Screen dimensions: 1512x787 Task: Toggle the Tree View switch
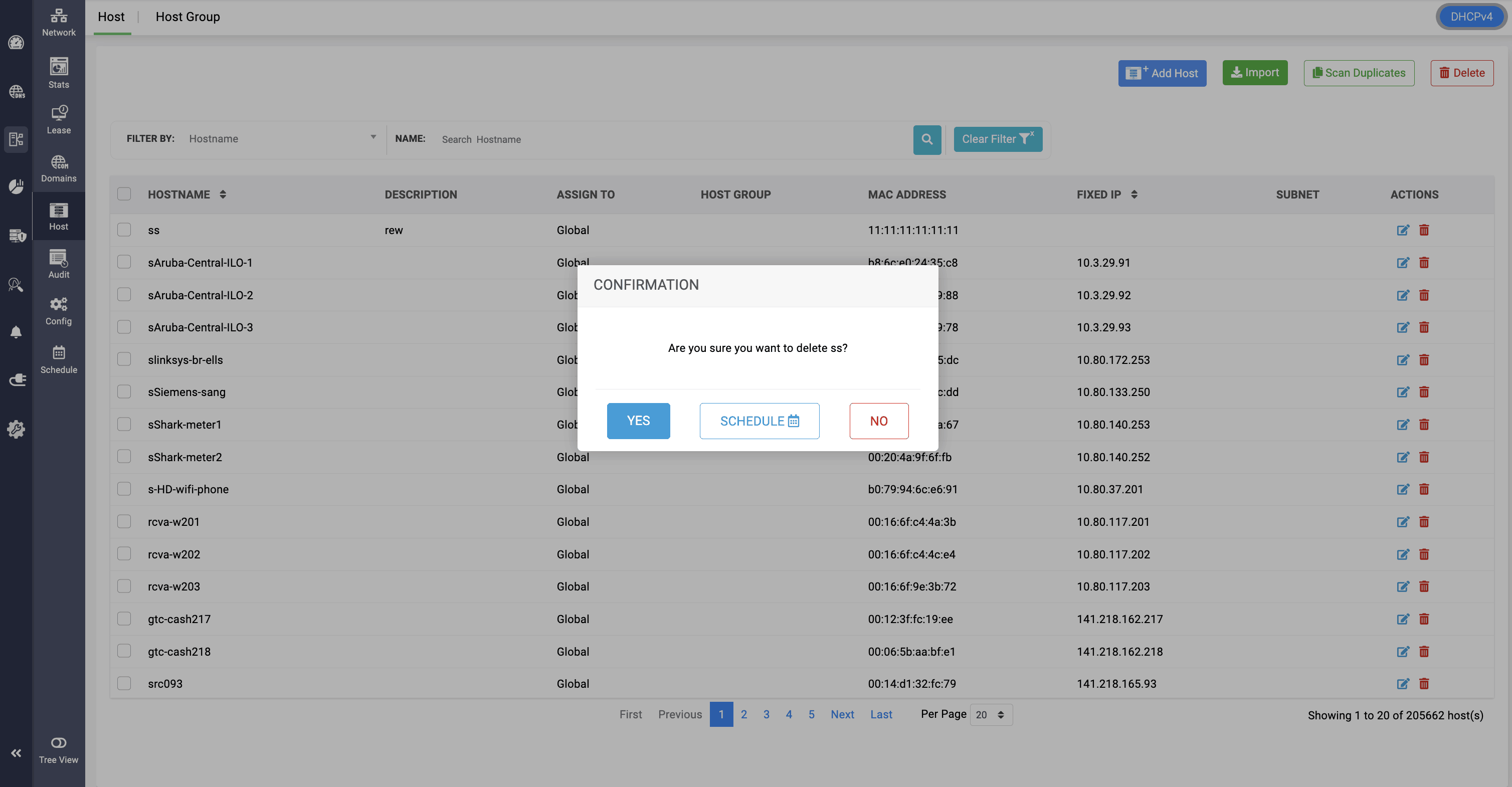point(59,742)
